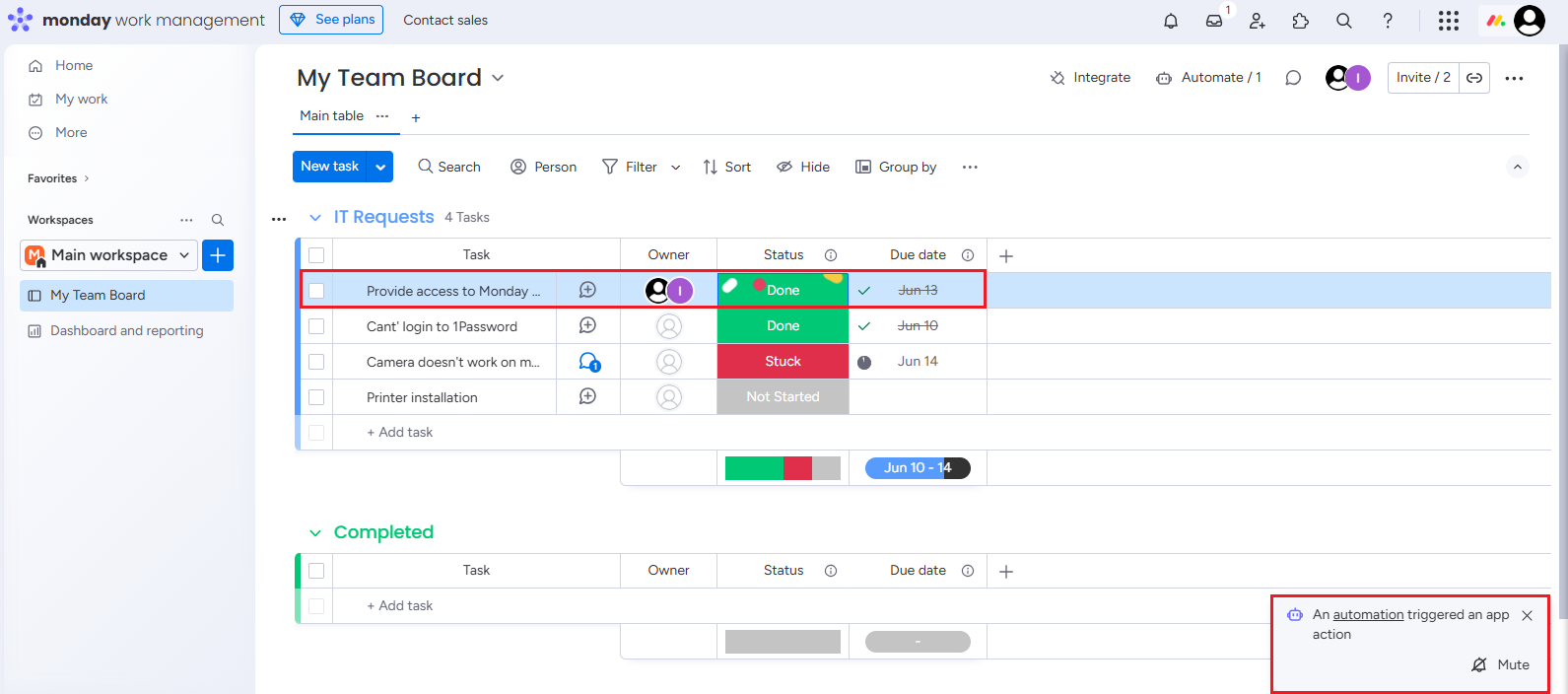Open update bubble for Printer installation

pos(587,396)
